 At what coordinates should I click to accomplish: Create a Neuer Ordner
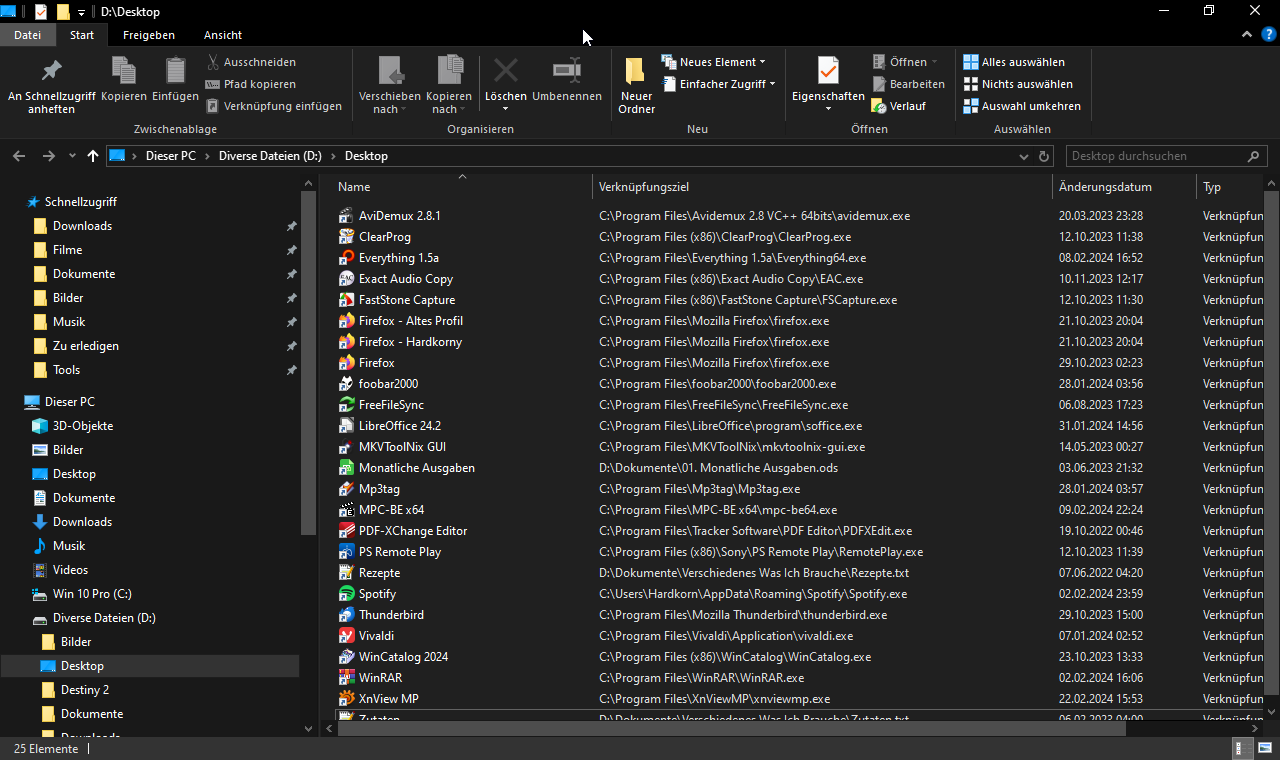[x=636, y=86]
